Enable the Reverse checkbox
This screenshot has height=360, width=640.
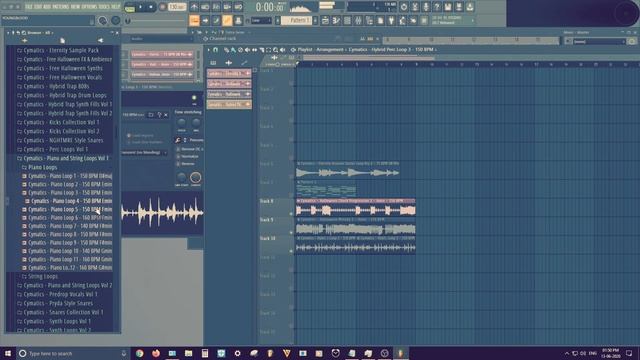click(178, 164)
